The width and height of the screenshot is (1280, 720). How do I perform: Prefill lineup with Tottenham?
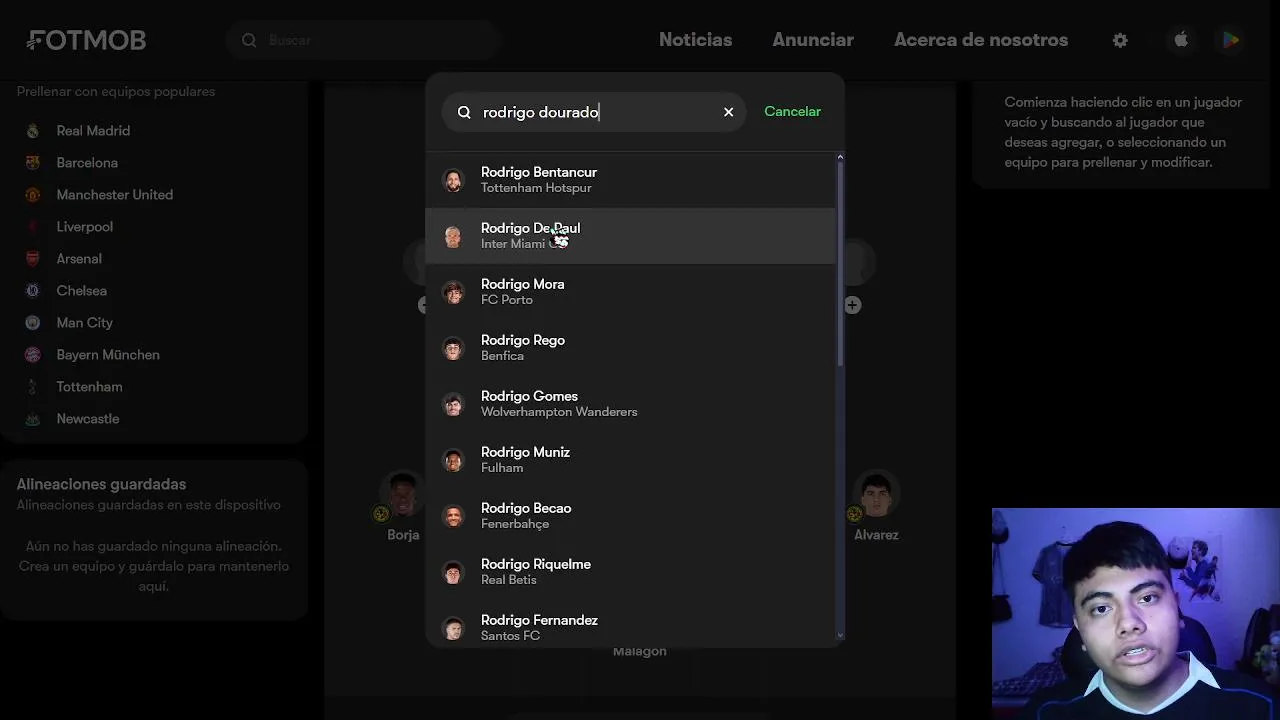pos(90,387)
